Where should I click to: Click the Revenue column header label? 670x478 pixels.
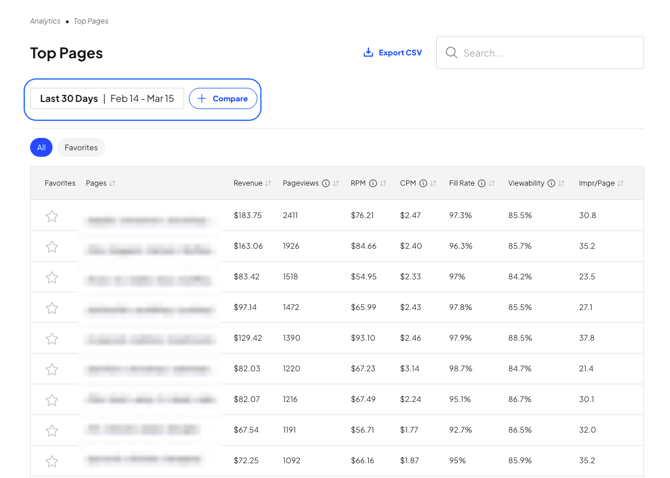pyautogui.click(x=248, y=183)
